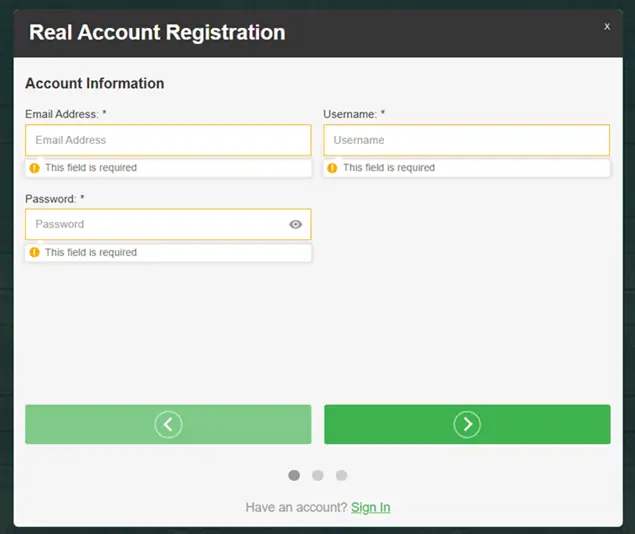Toggle password visibility eye icon
635x534 pixels.
296,224
